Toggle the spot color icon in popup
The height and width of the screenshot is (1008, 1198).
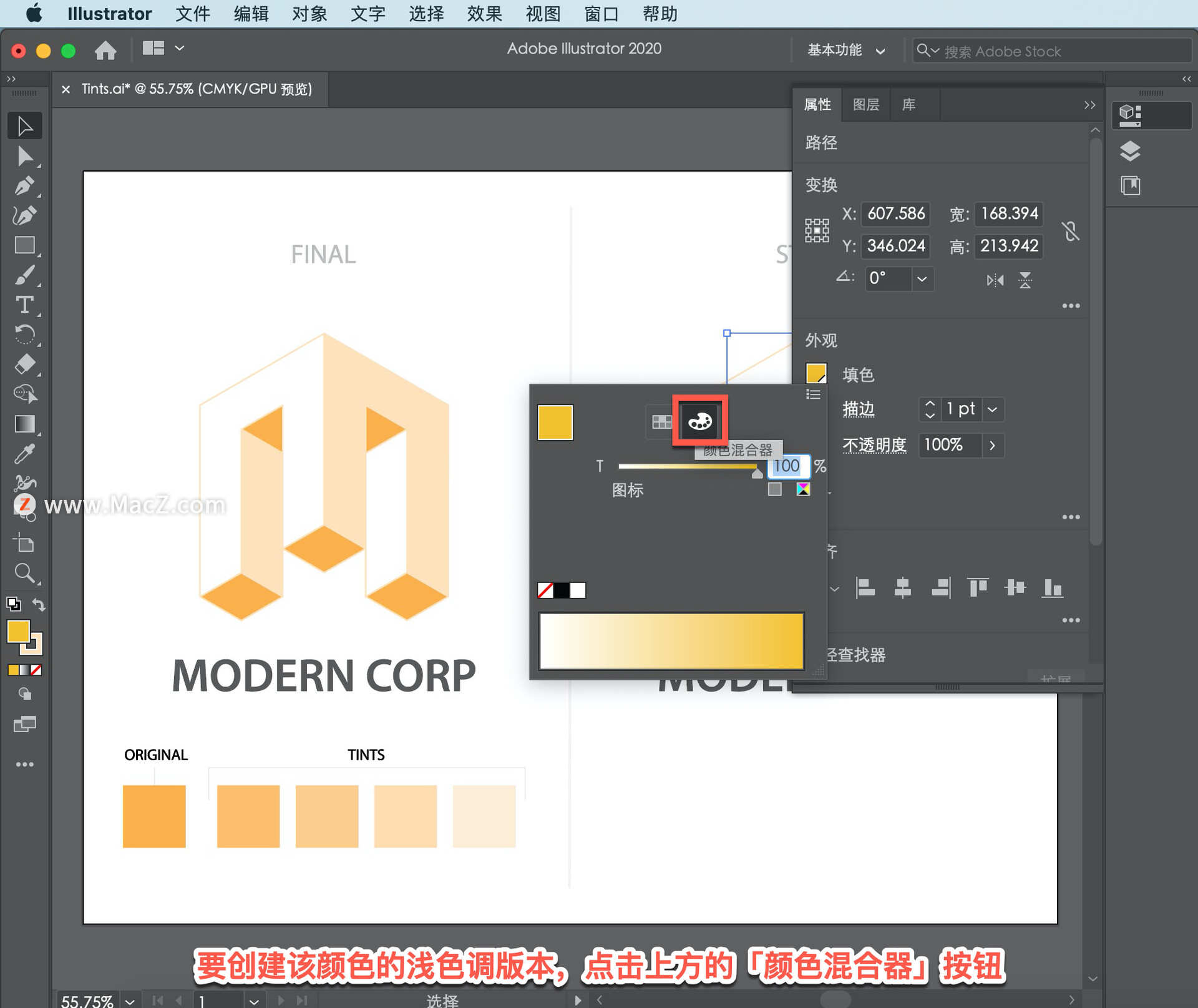(774, 489)
